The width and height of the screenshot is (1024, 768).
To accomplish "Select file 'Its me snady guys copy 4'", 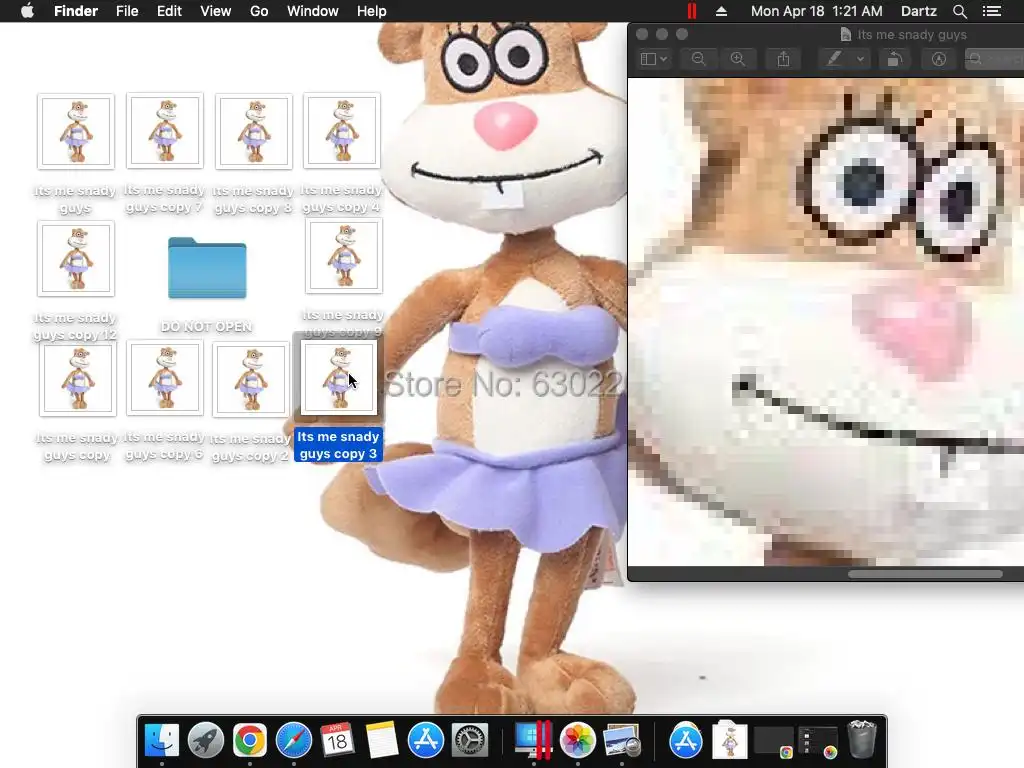I will tap(342, 131).
